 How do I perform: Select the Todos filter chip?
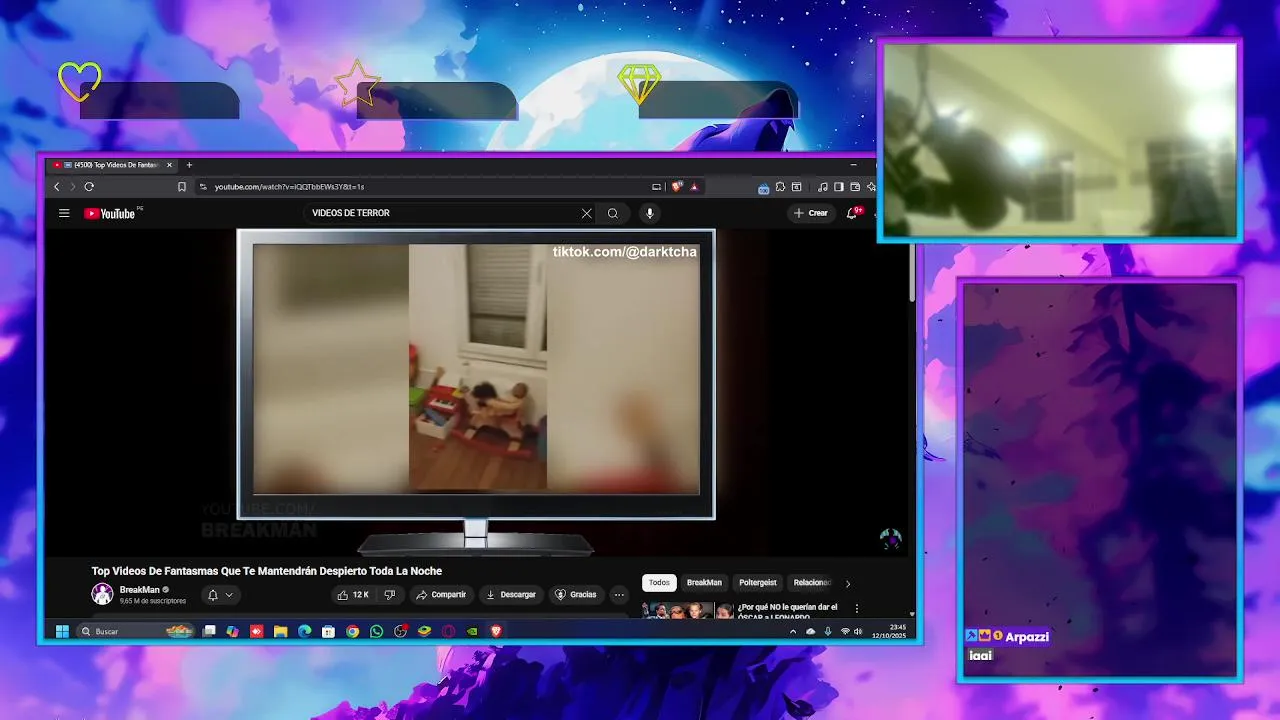[659, 583]
